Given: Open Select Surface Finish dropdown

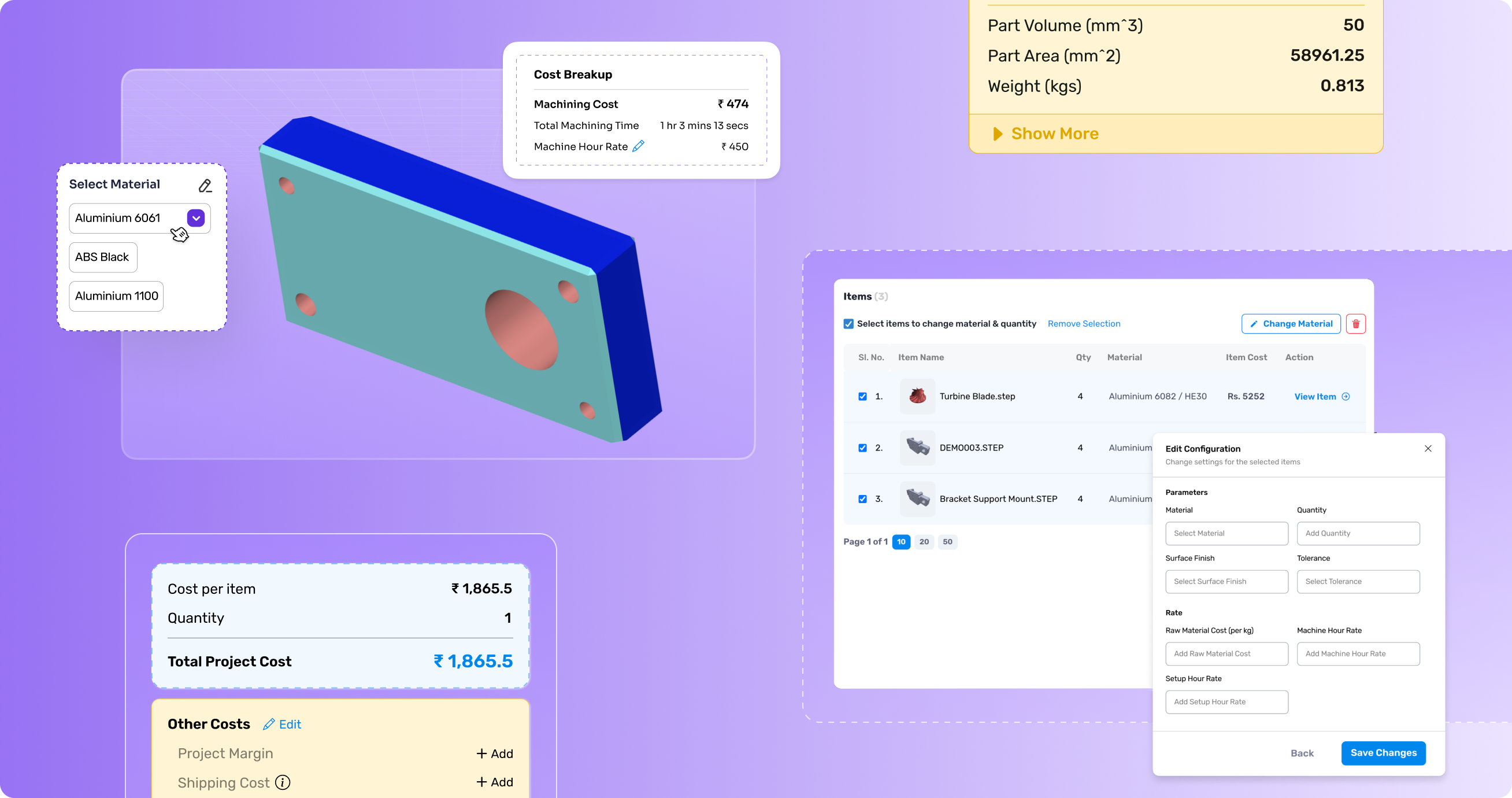Looking at the screenshot, I should click(x=1226, y=581).
